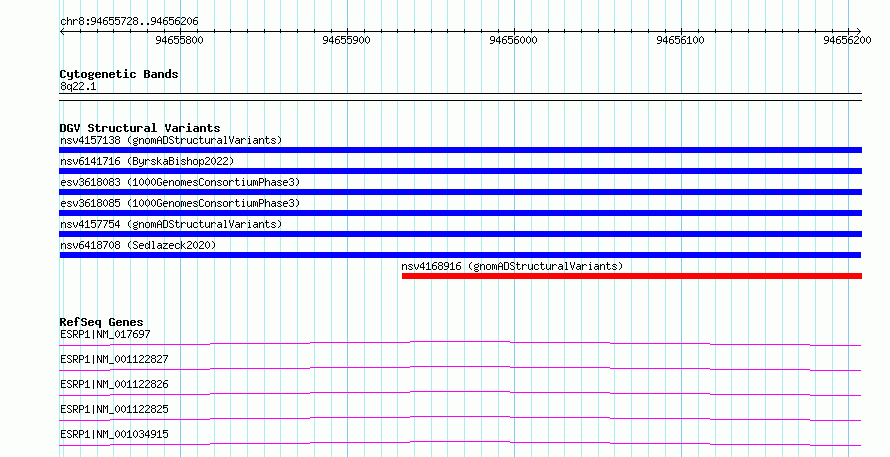Click the chr8:94655728..94656206 region label

129,22
